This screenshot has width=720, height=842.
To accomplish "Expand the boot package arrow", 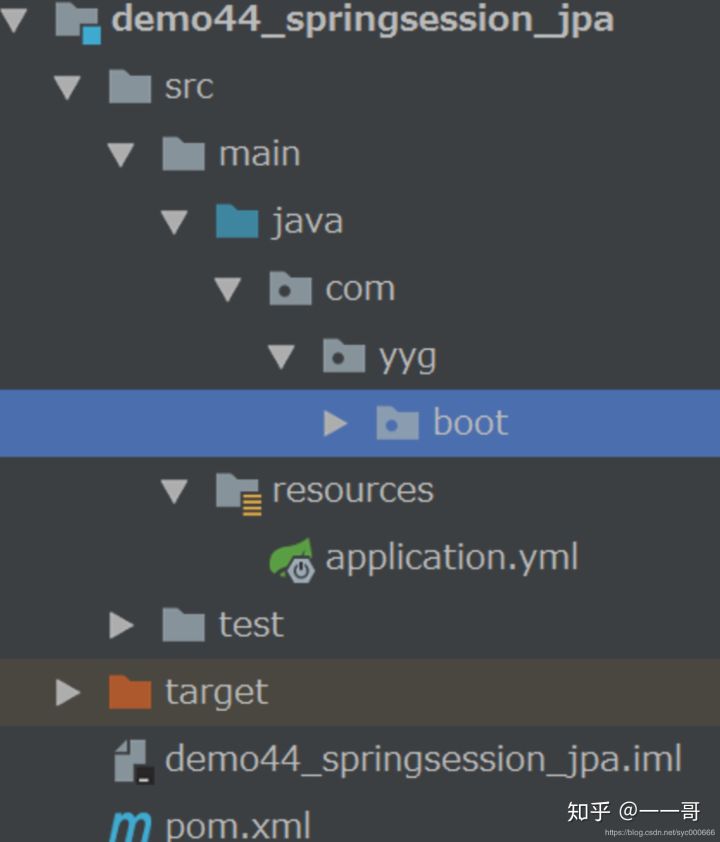I will coord(336,424).
